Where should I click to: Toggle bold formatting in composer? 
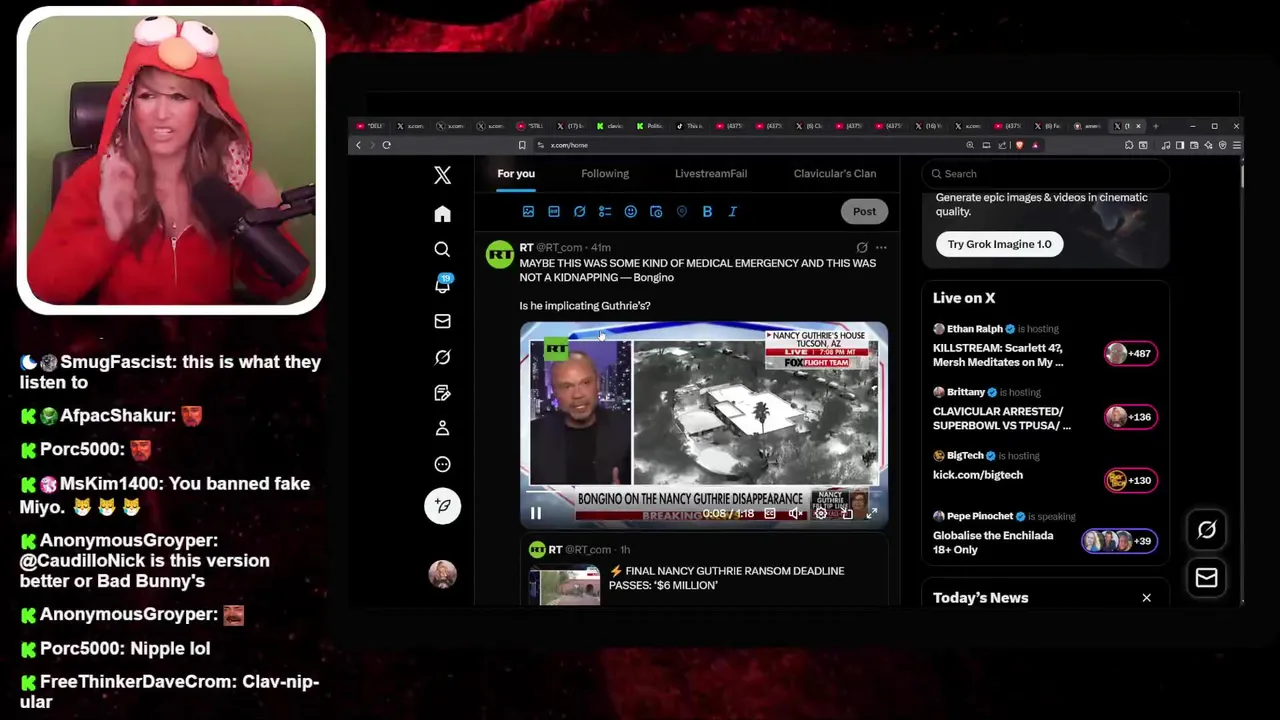tap(707, 212)
